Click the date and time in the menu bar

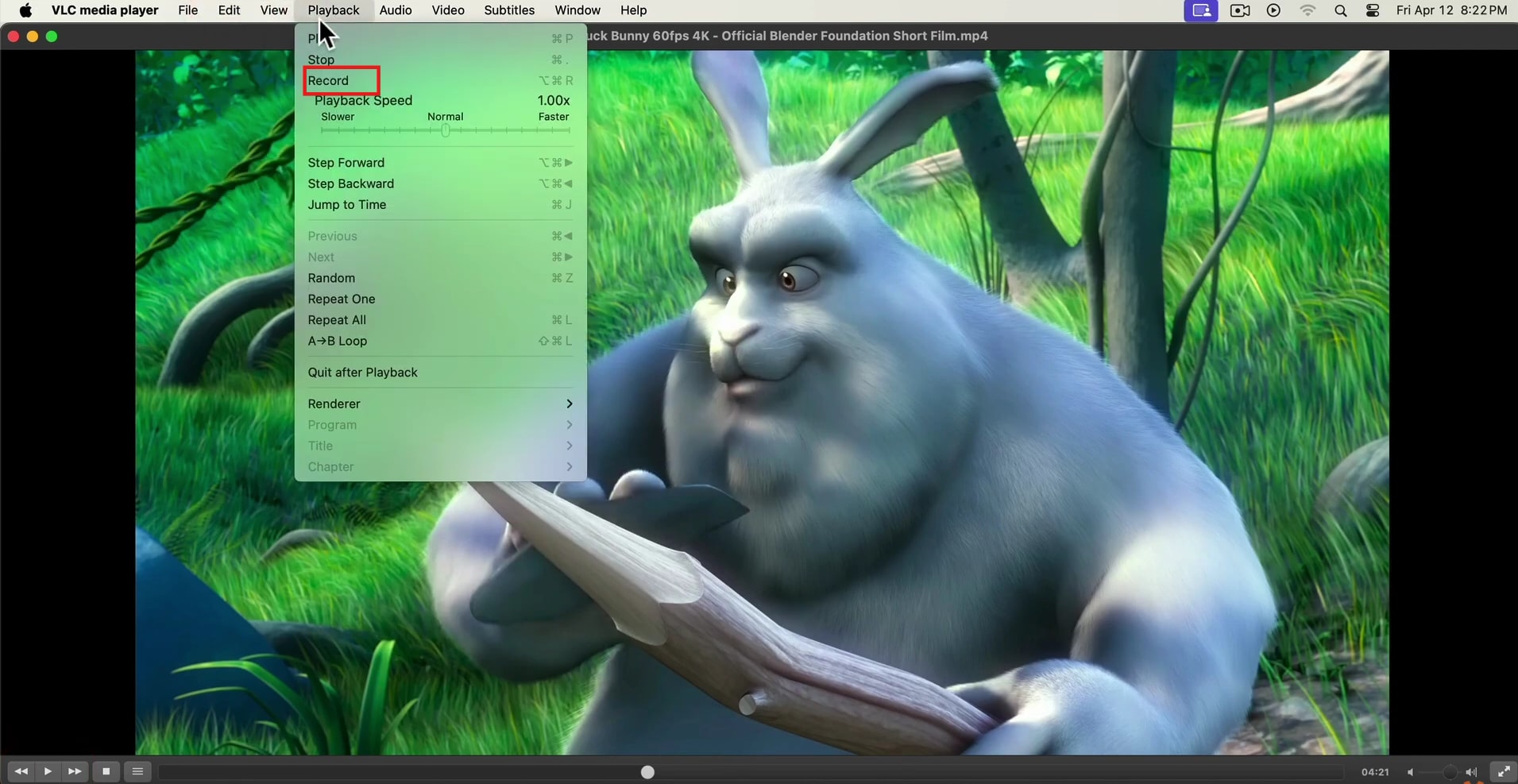click(x=1452, y=10)
